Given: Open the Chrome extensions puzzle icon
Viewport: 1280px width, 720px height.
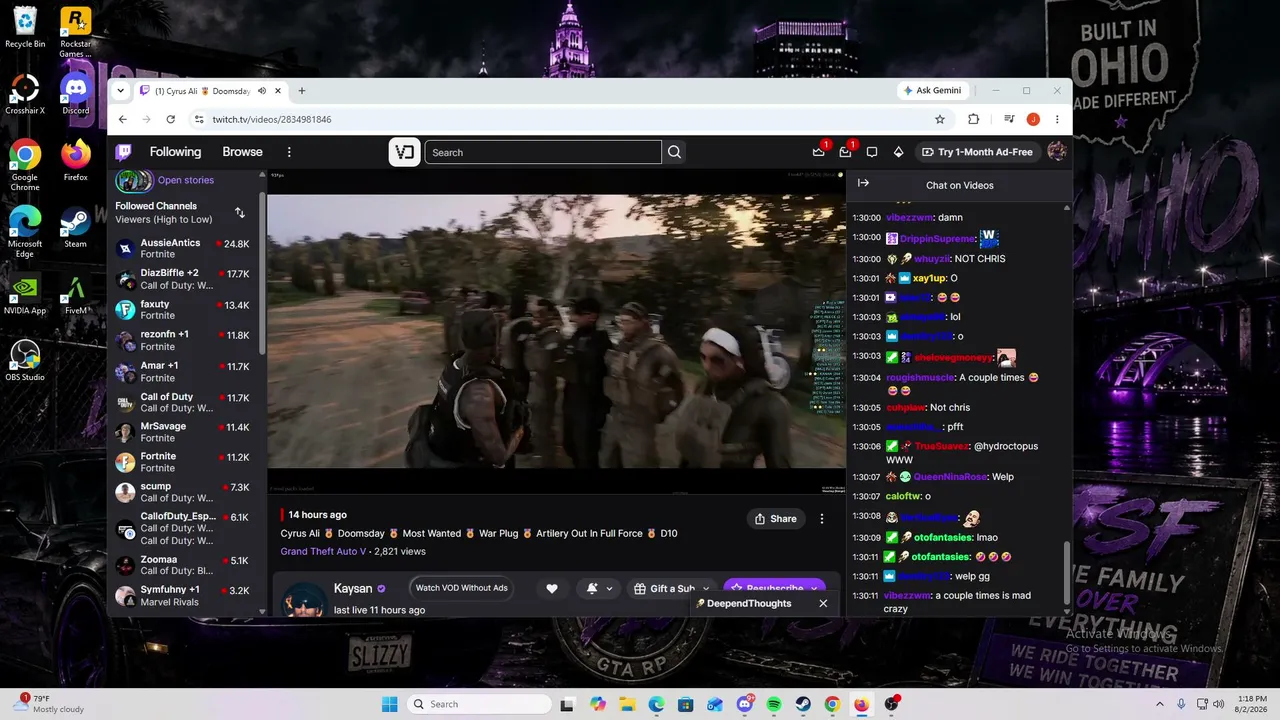Looking at the screenshot, I should click(974, 119).
